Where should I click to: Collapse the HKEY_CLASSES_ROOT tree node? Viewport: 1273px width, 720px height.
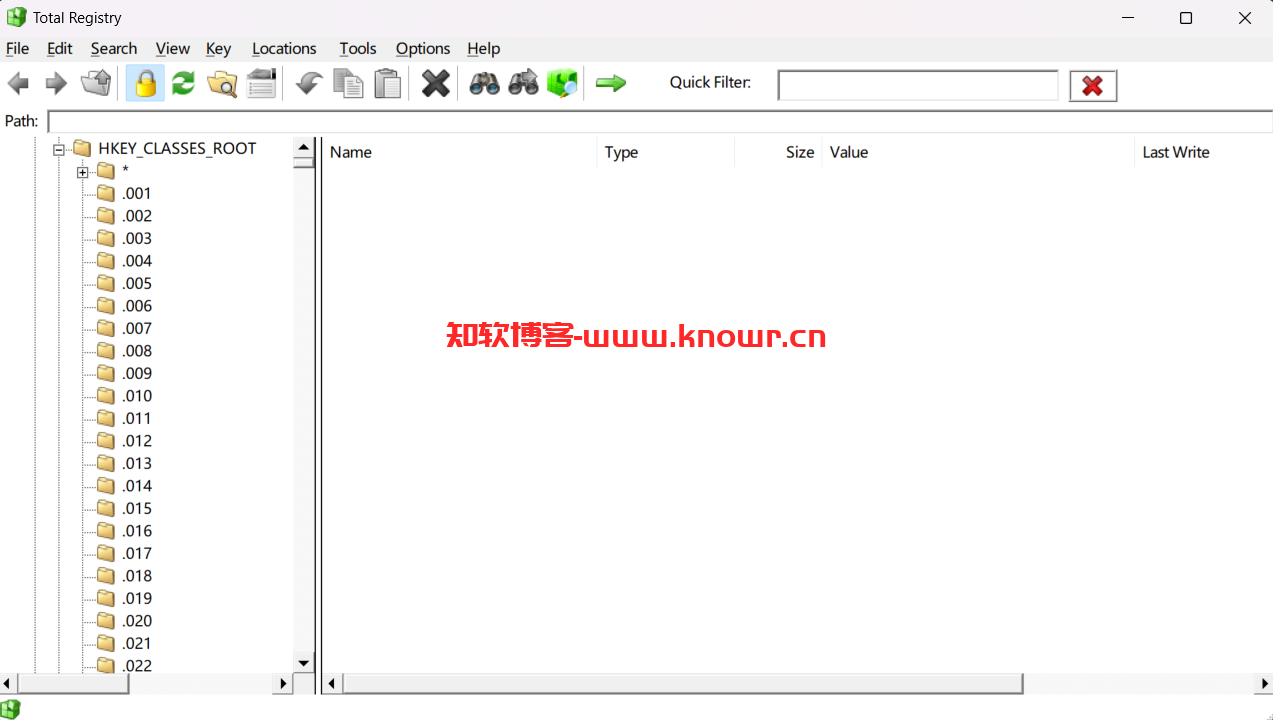click(x=59, y=149)
